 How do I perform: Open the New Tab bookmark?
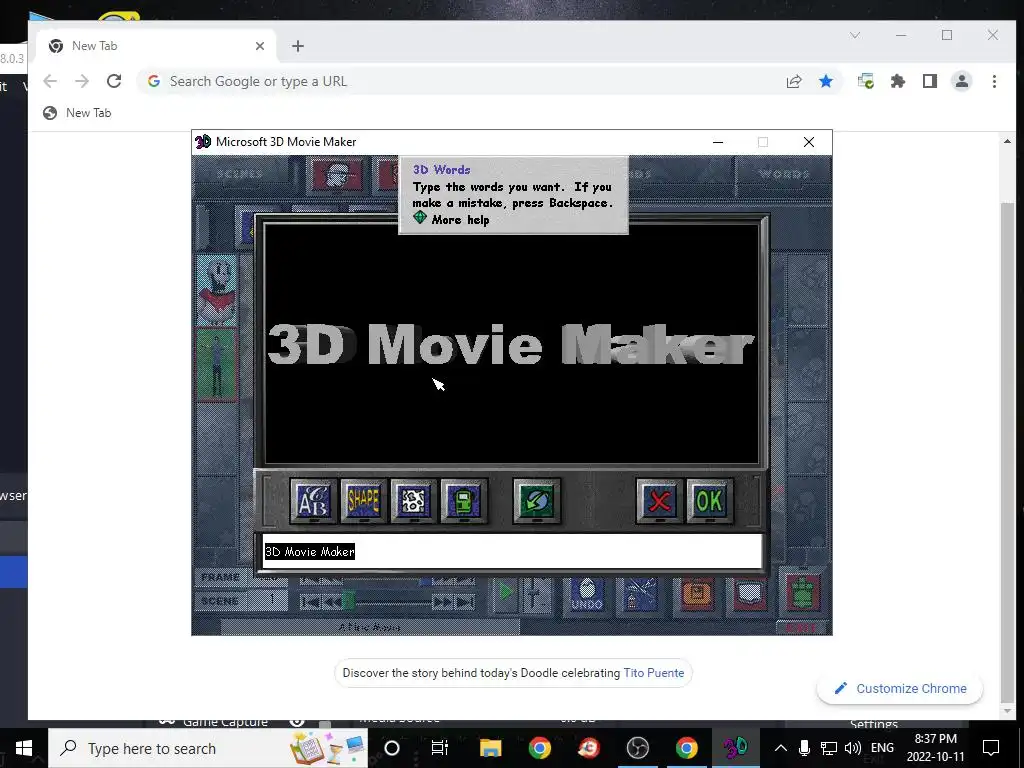click(77, 113)
